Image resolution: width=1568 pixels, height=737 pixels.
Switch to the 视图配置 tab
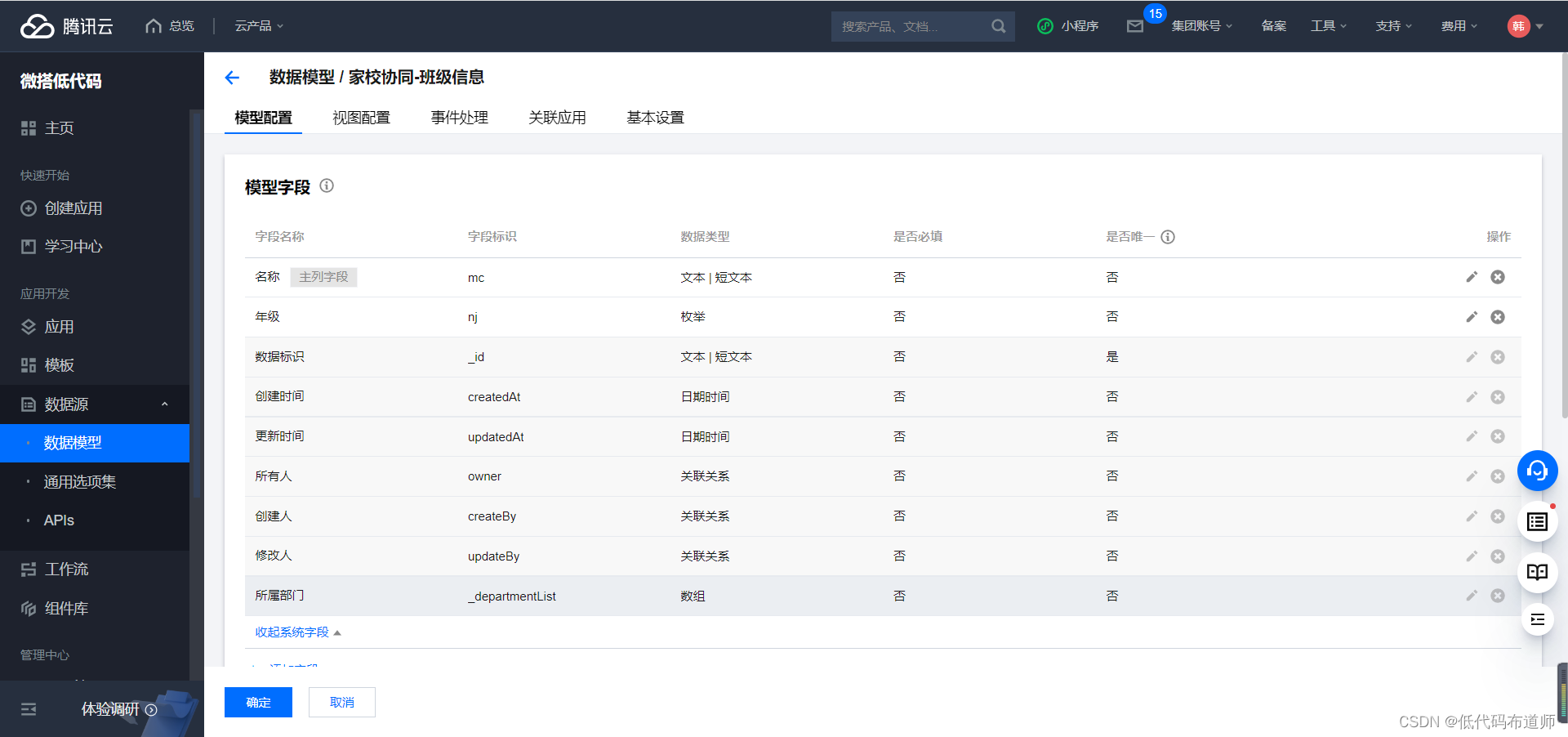click(361, 118)
